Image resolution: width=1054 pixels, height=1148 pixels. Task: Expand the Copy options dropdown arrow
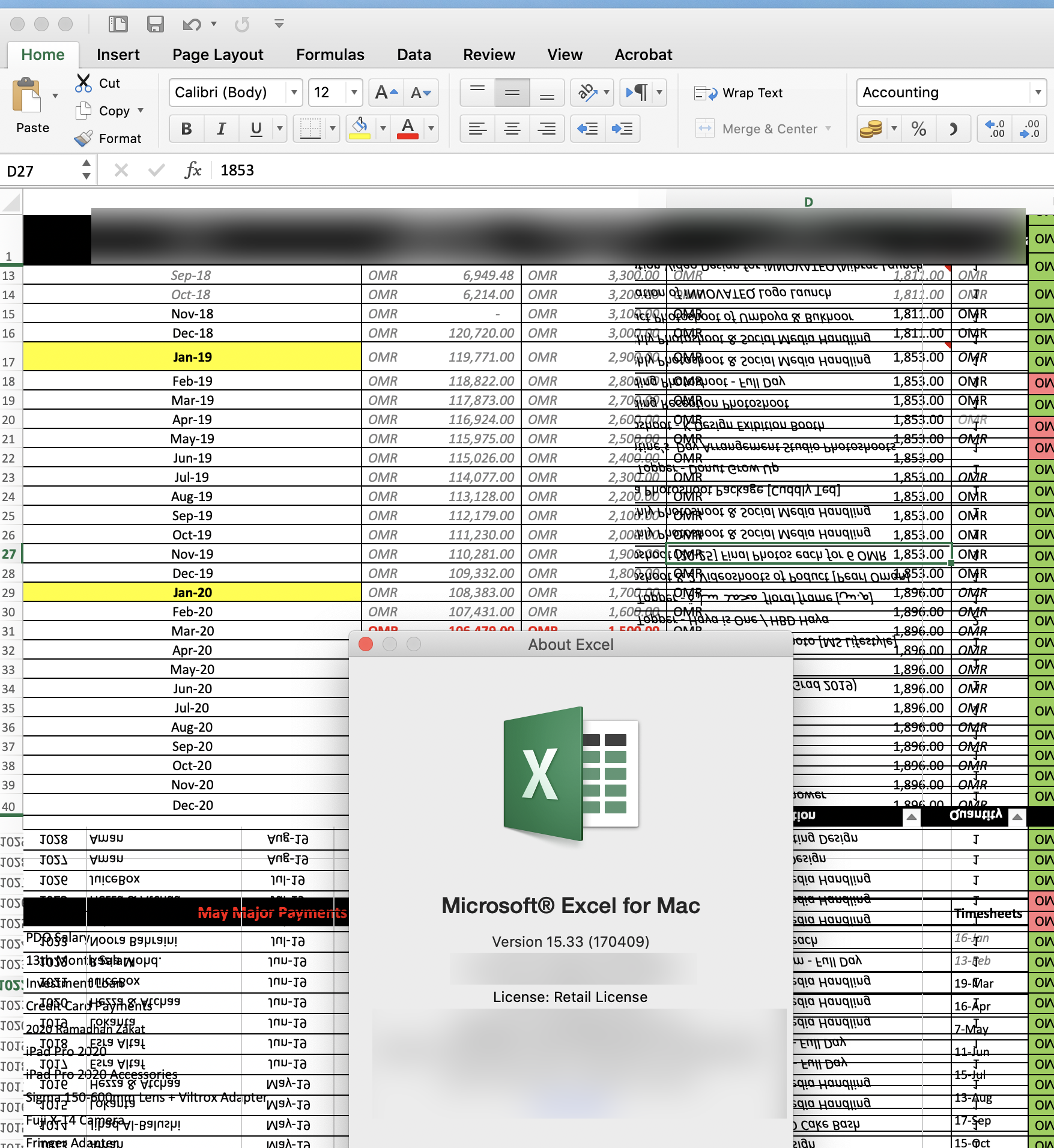[141, 111]
